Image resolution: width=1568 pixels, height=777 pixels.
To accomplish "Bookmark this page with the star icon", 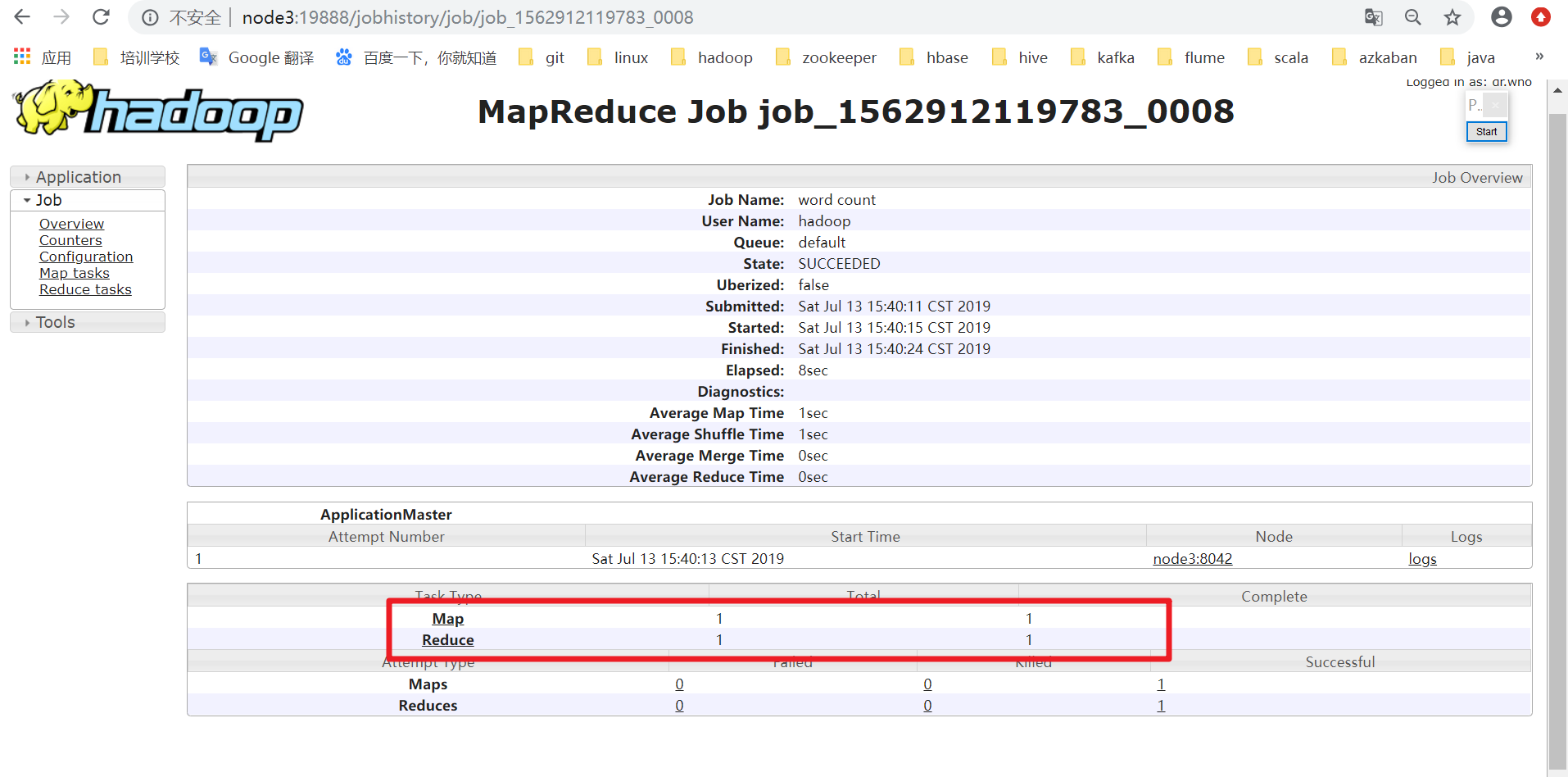I will click(1452, 17).
